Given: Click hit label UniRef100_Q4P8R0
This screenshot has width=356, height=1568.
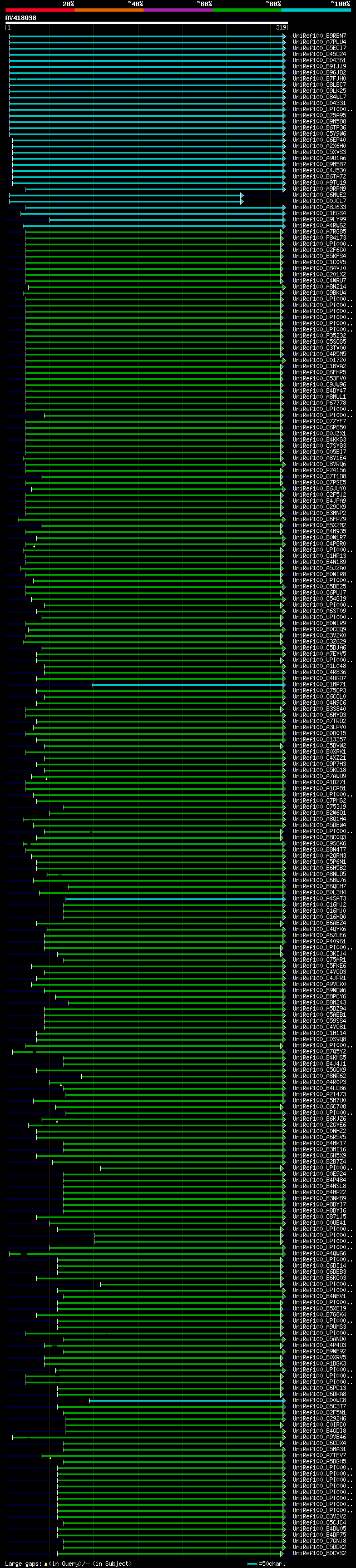Looking at the screenshot, I should (319, 543).
